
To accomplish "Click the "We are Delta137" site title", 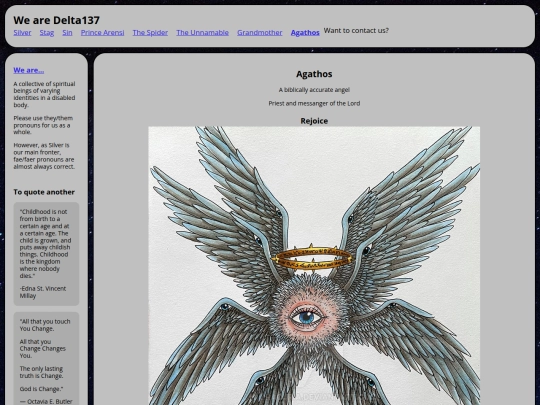I will tap(56, 20).
